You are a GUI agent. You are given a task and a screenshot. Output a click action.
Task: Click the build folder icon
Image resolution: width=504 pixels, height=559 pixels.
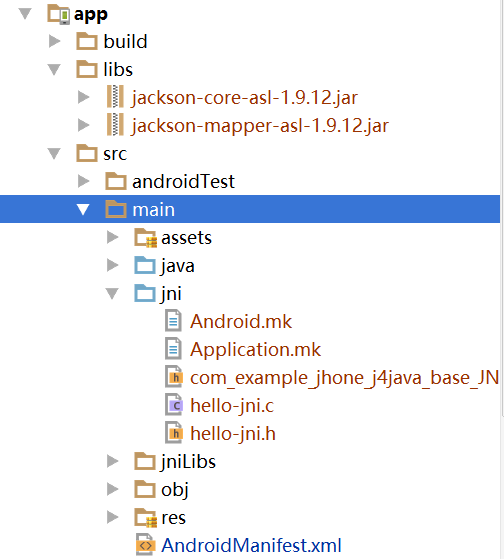click(87, 41)
